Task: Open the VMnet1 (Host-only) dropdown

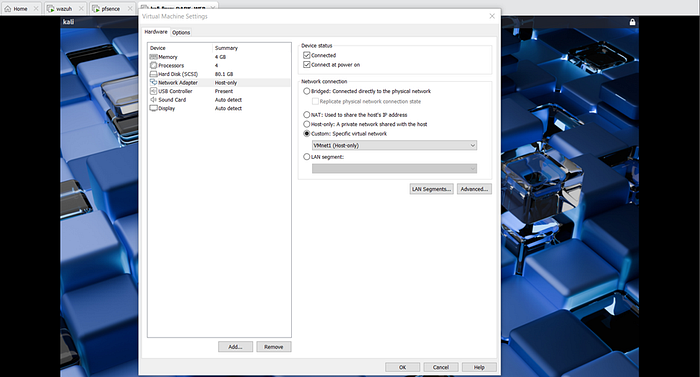Action: pos(394,145)
